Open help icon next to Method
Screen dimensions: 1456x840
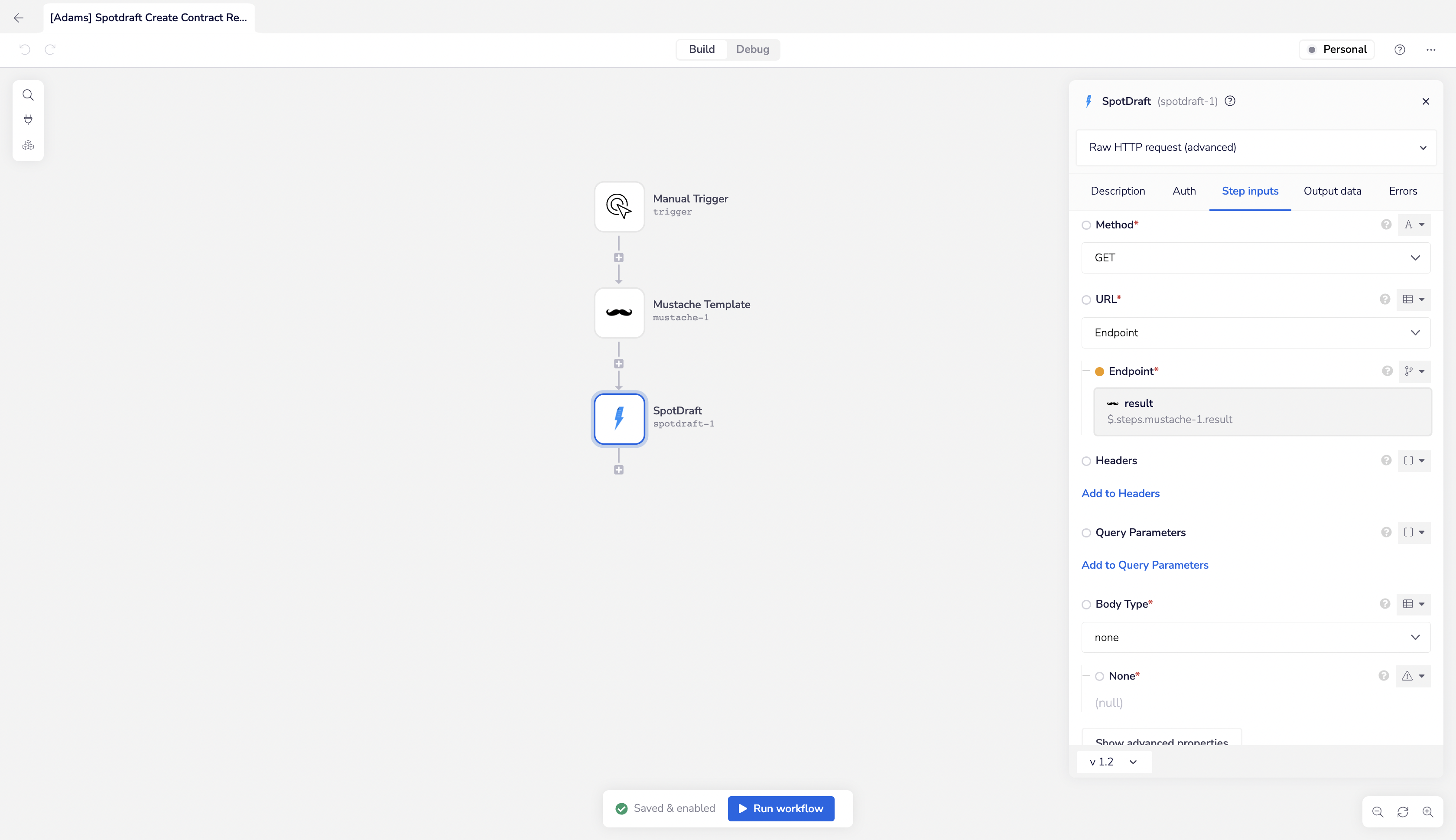click(x=1386, y=225)
